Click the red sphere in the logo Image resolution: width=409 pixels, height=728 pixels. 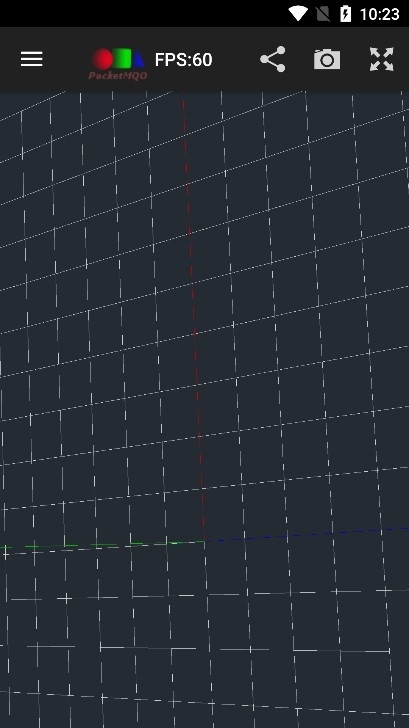(x=102, y=59)
